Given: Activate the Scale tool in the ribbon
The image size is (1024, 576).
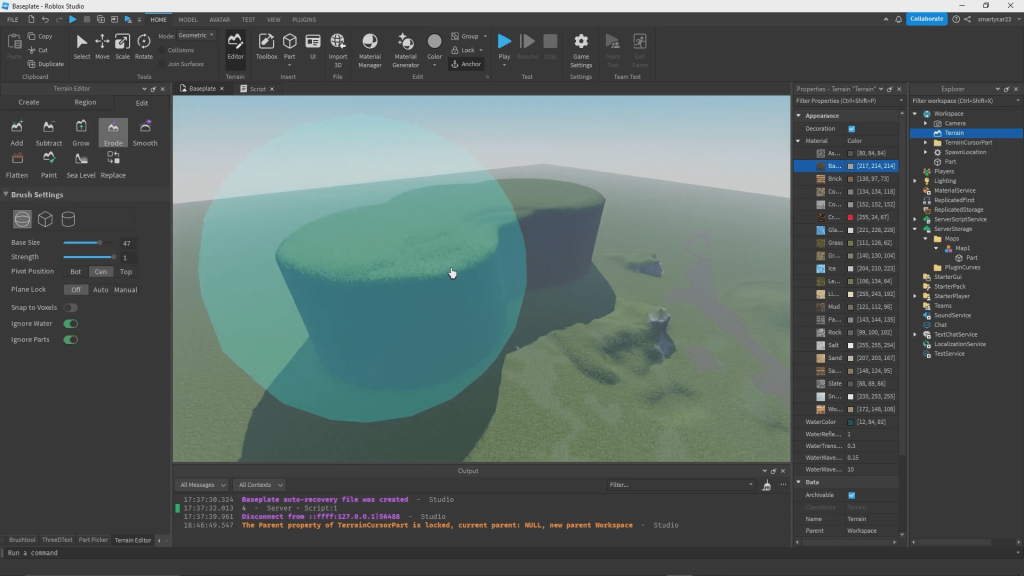Looking at the screenshot, I should coord(122,46).
